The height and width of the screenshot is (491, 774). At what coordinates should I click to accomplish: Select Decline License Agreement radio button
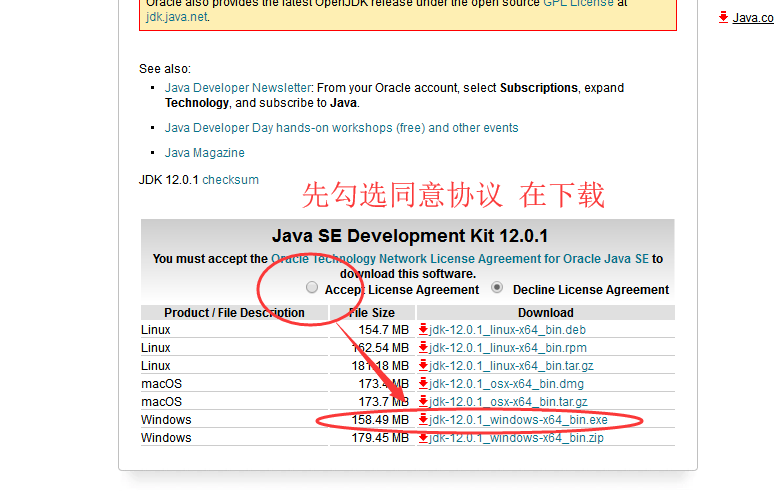(x=497, y=287)
